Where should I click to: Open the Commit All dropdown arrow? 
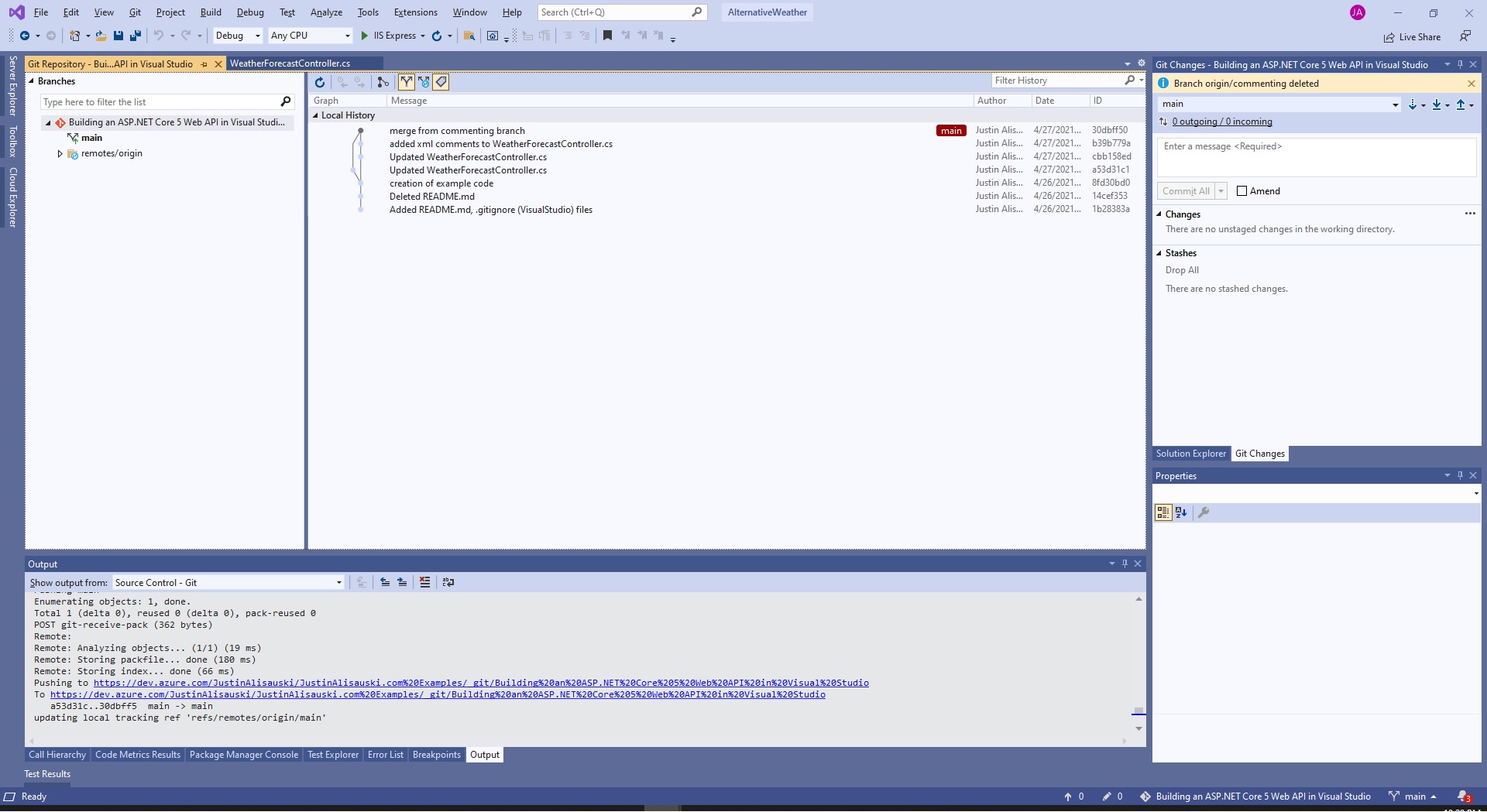[1221, 191]
